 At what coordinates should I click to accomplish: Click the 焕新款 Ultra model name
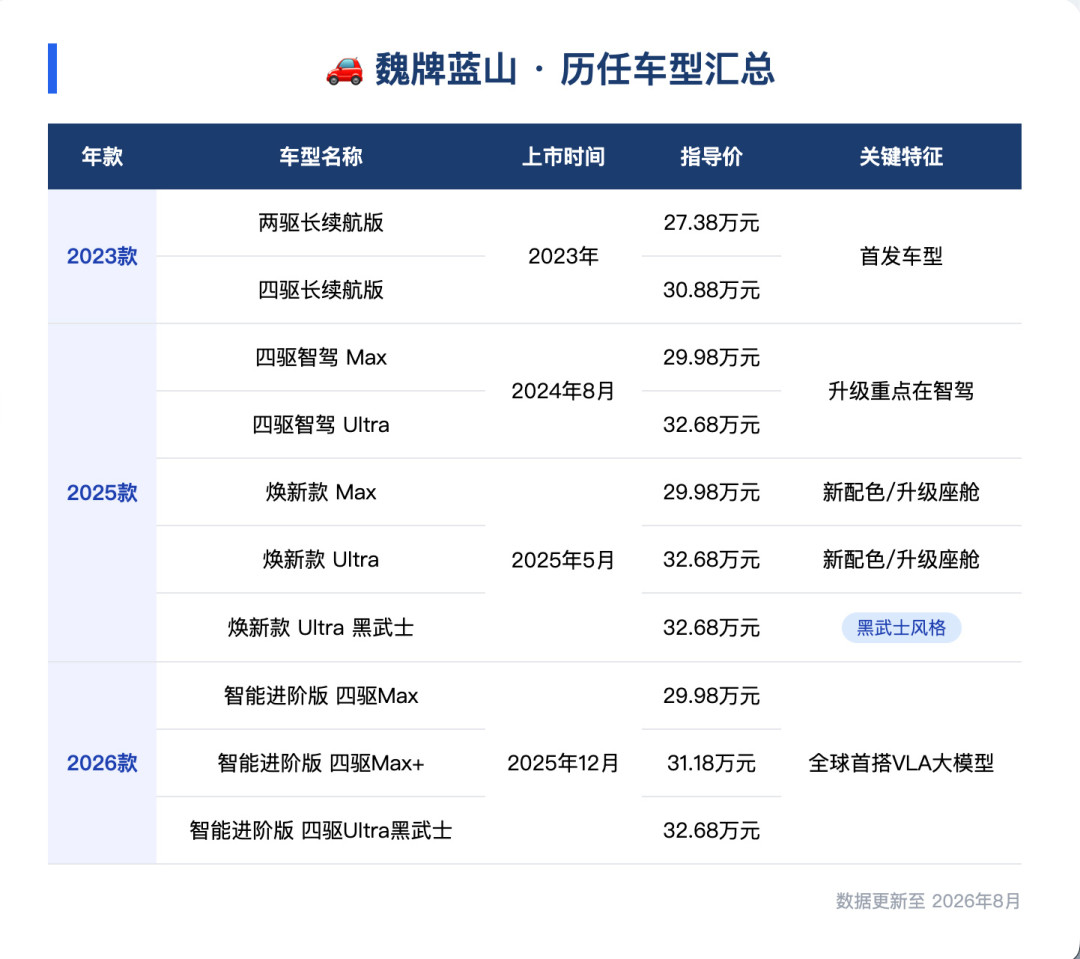coord(321,559)
